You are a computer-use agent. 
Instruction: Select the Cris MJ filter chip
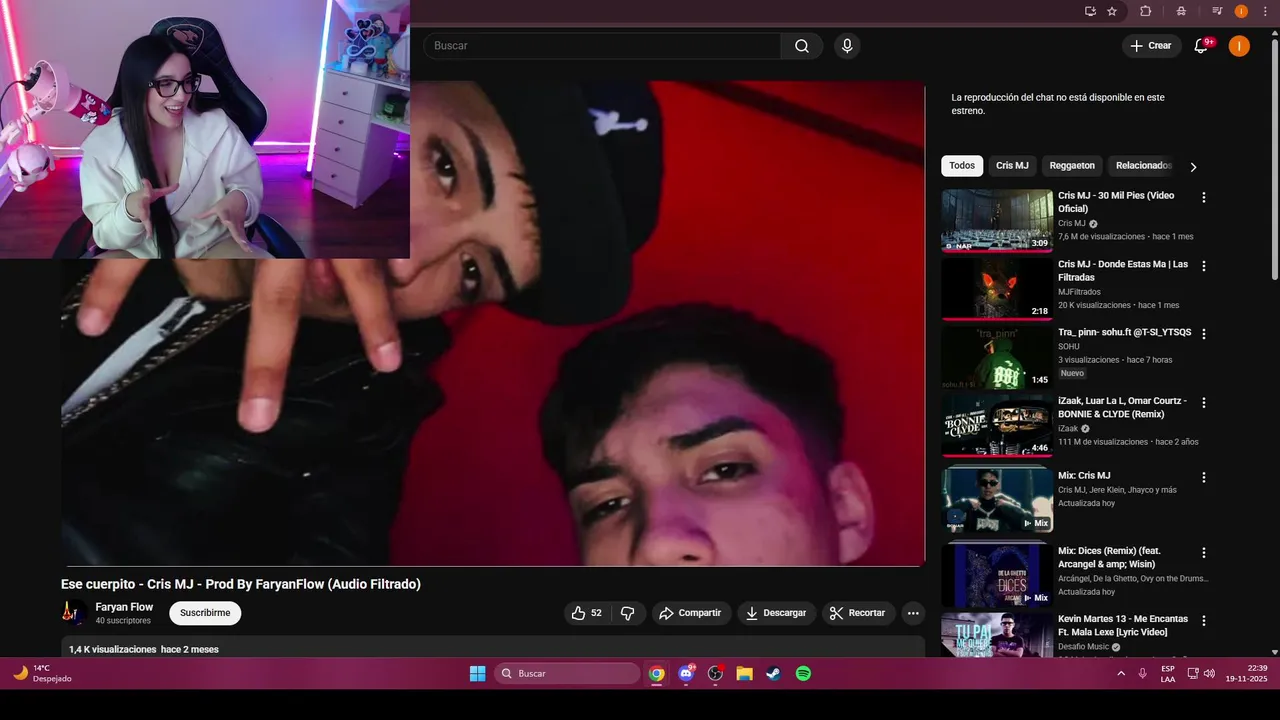[1012, 166]
